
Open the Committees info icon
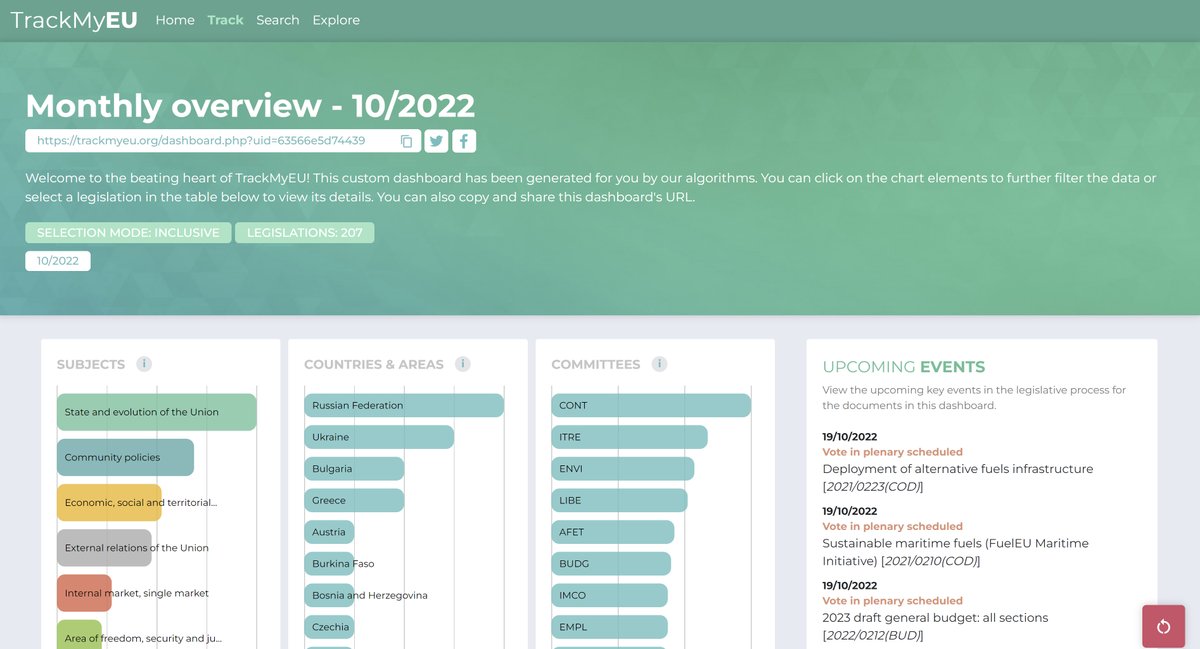click(x=659, y=364)
